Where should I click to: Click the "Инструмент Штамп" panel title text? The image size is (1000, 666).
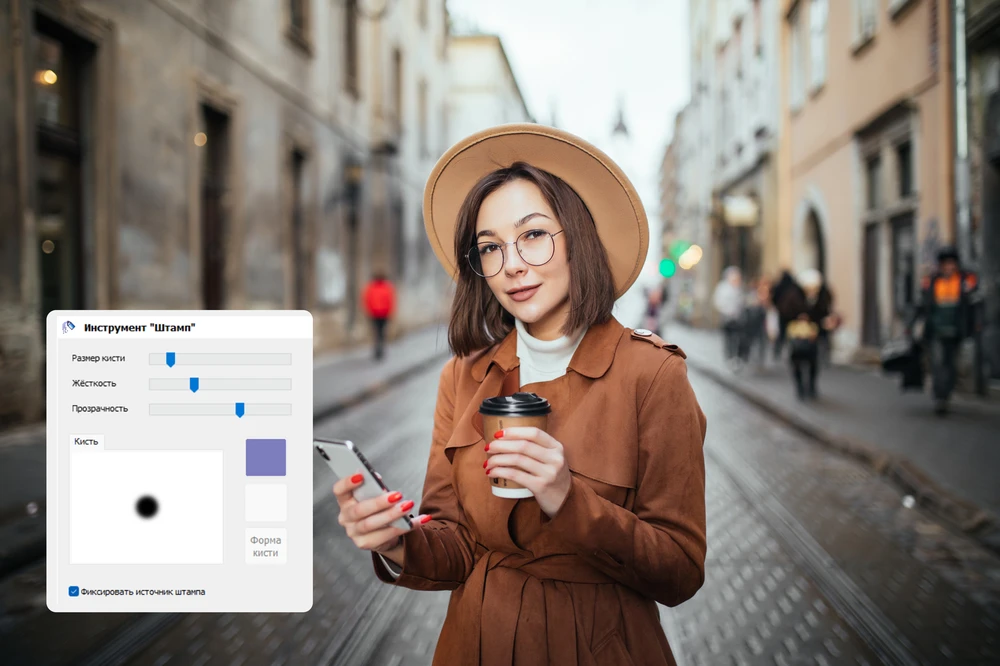[139, 327]
